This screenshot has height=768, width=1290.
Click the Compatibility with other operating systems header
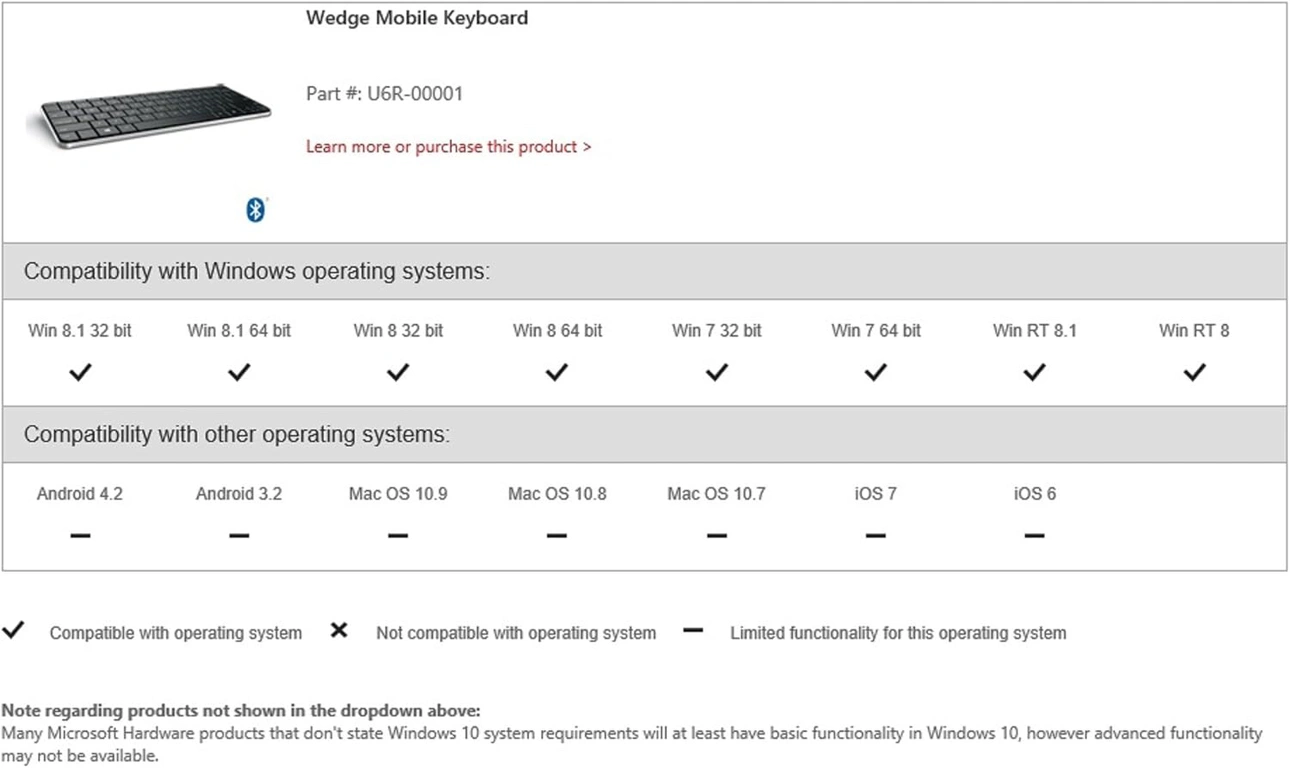tap(237, 435)
